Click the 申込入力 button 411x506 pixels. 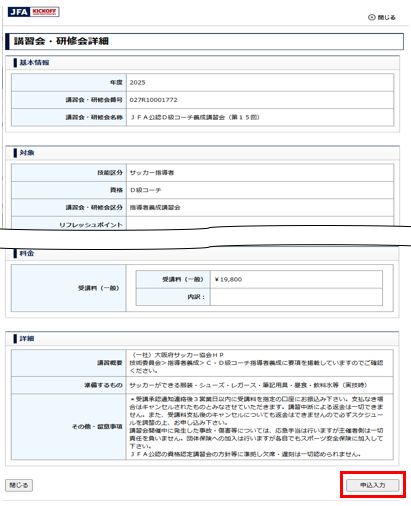(x=373, y=485)
